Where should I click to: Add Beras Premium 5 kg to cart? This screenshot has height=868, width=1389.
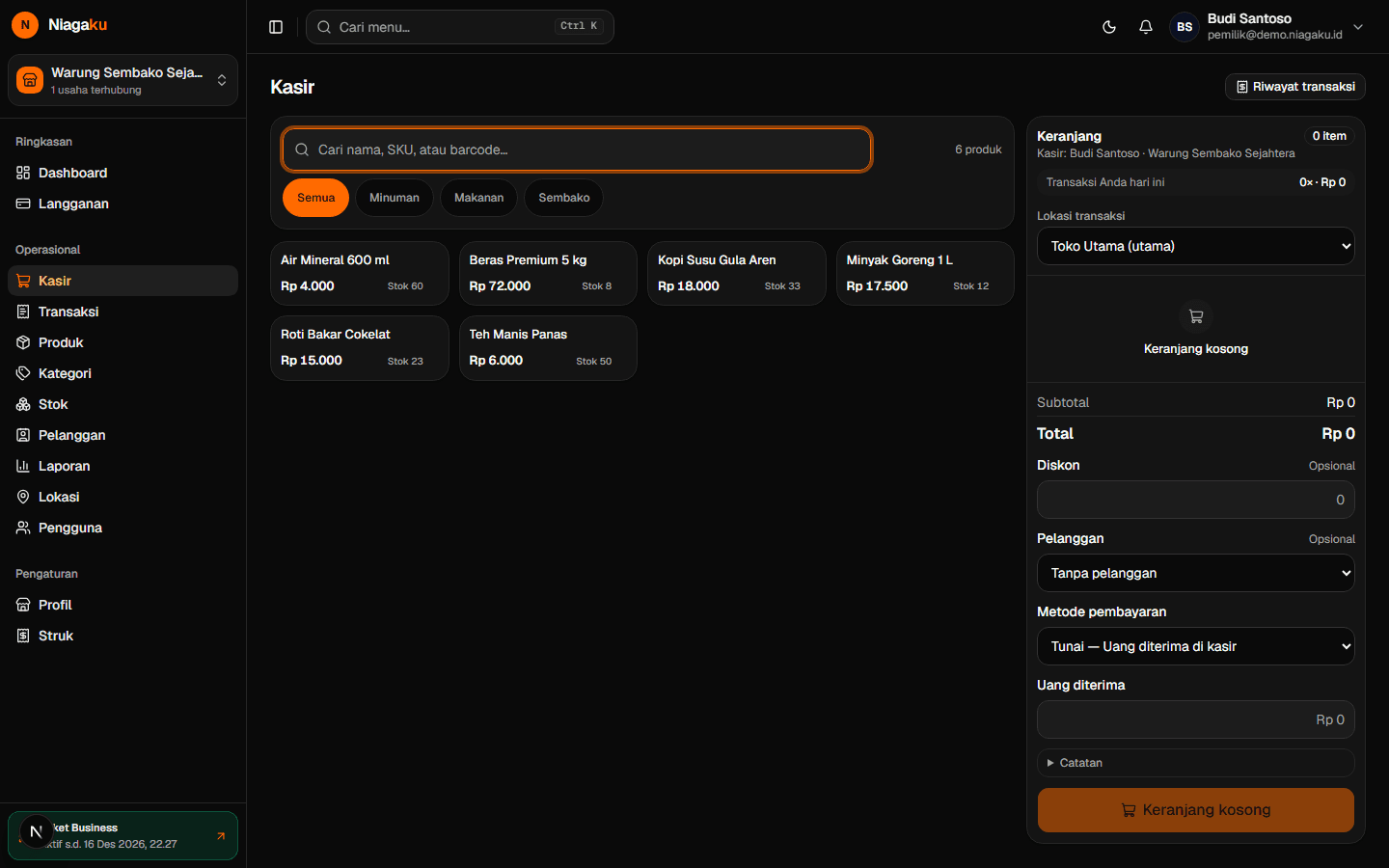point(548,273)
